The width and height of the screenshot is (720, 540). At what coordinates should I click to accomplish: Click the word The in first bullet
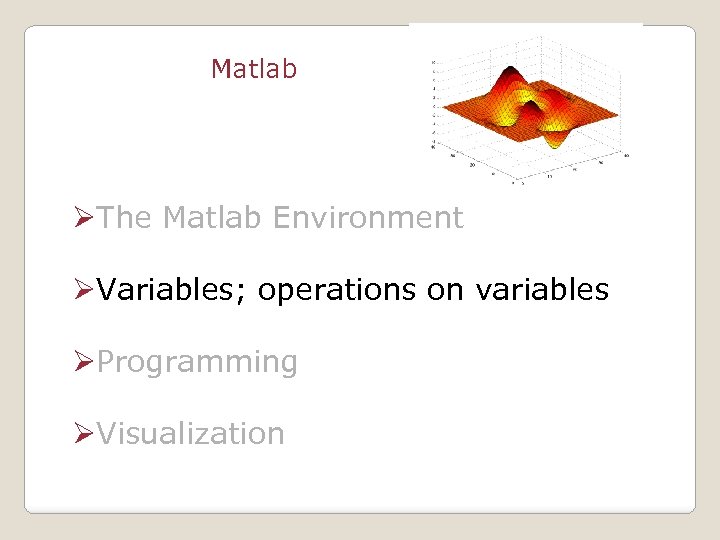[125, 218]
